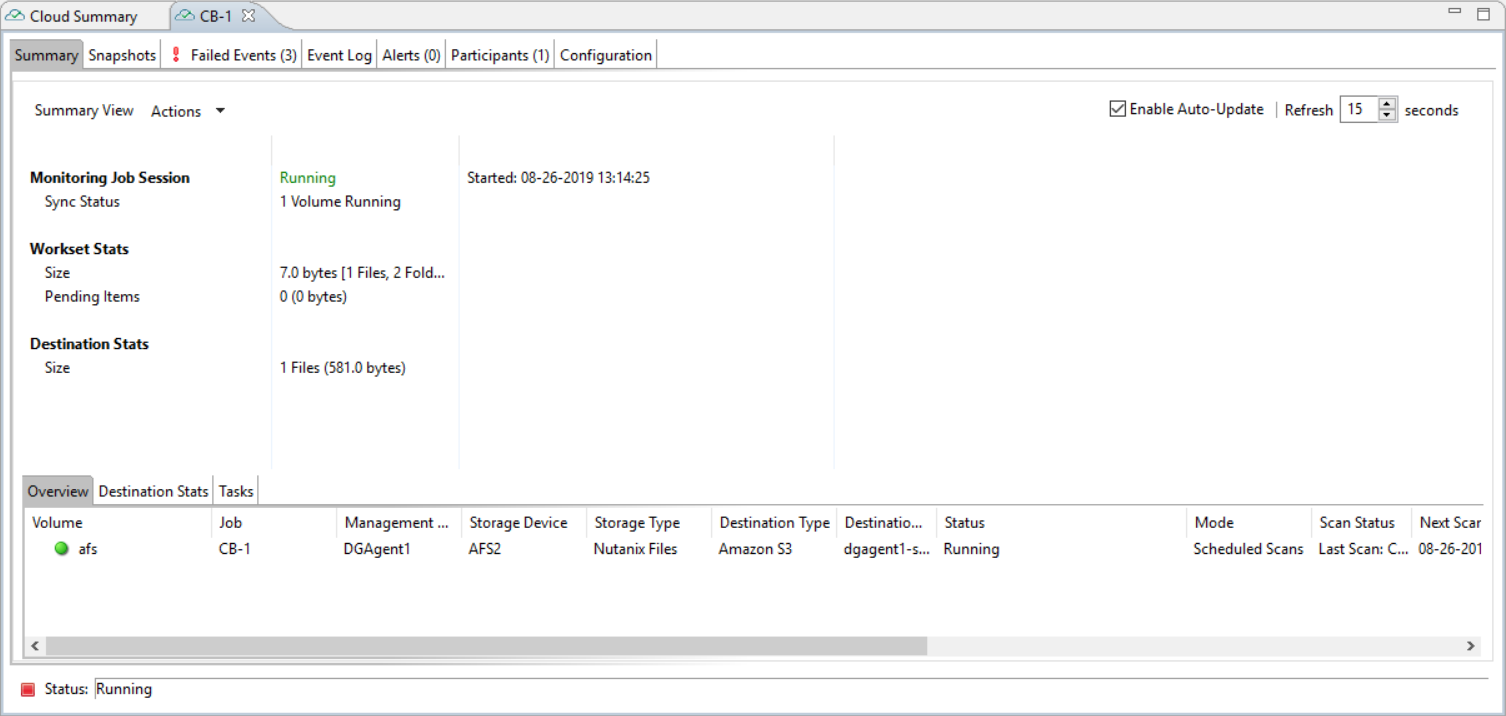
Task: Select the Destination Stats sub-tab
Action: coord(153,491)
